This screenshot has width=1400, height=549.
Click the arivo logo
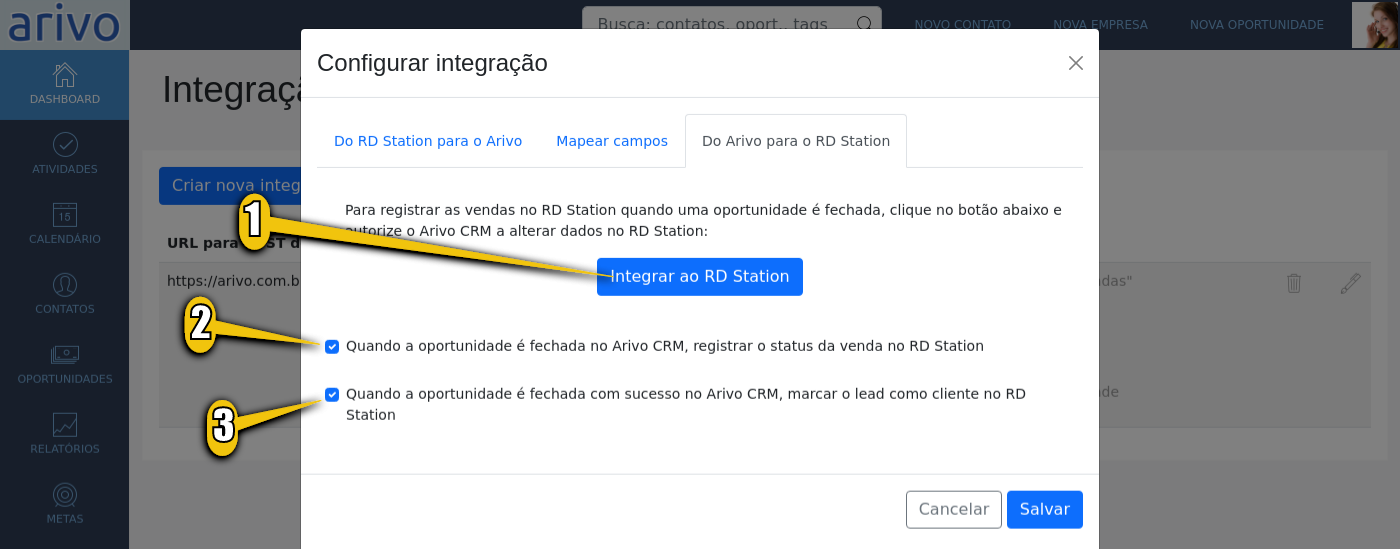pos(64,25)
